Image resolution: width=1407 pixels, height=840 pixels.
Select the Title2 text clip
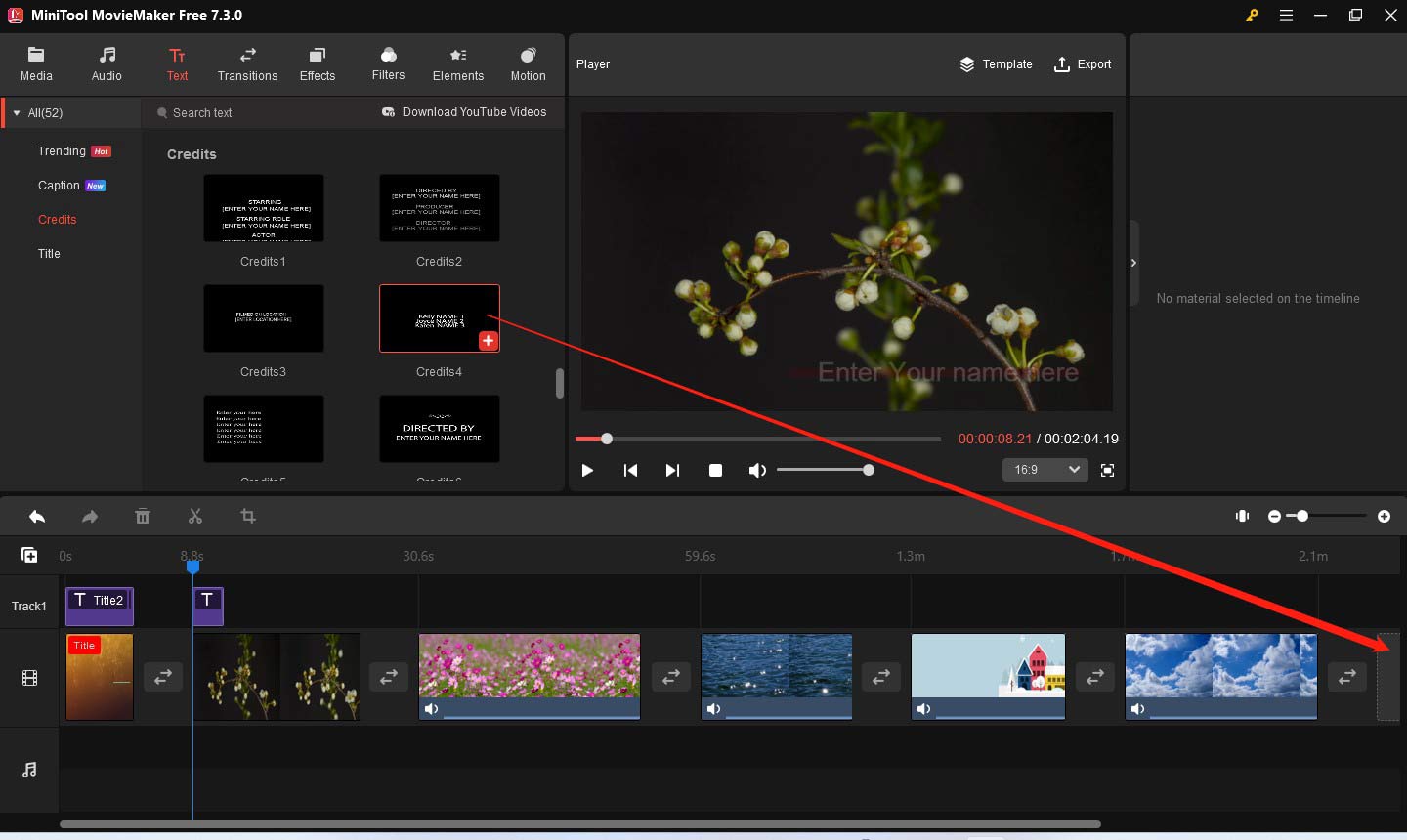[100, 606]
